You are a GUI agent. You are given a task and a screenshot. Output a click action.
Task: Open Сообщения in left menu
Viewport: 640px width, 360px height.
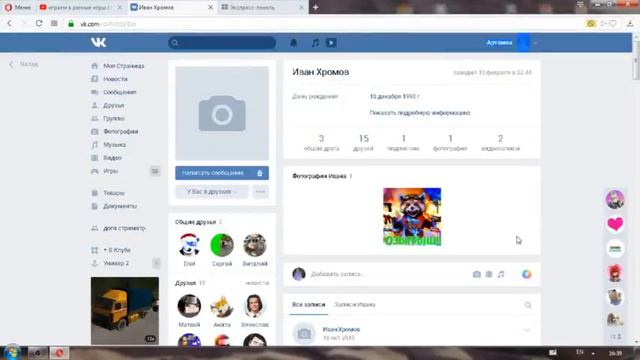(x=120, y=92)
